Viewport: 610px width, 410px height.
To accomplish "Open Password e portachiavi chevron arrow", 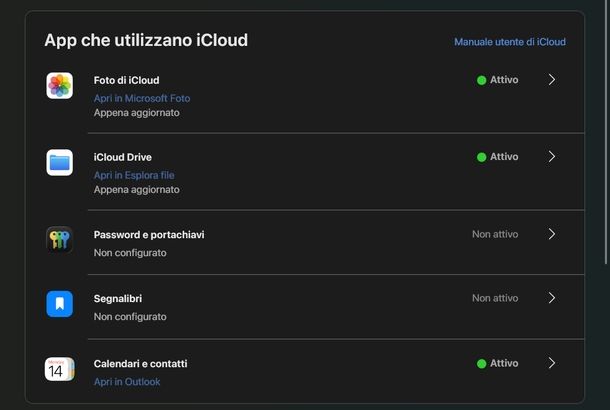I will [552, 234].
